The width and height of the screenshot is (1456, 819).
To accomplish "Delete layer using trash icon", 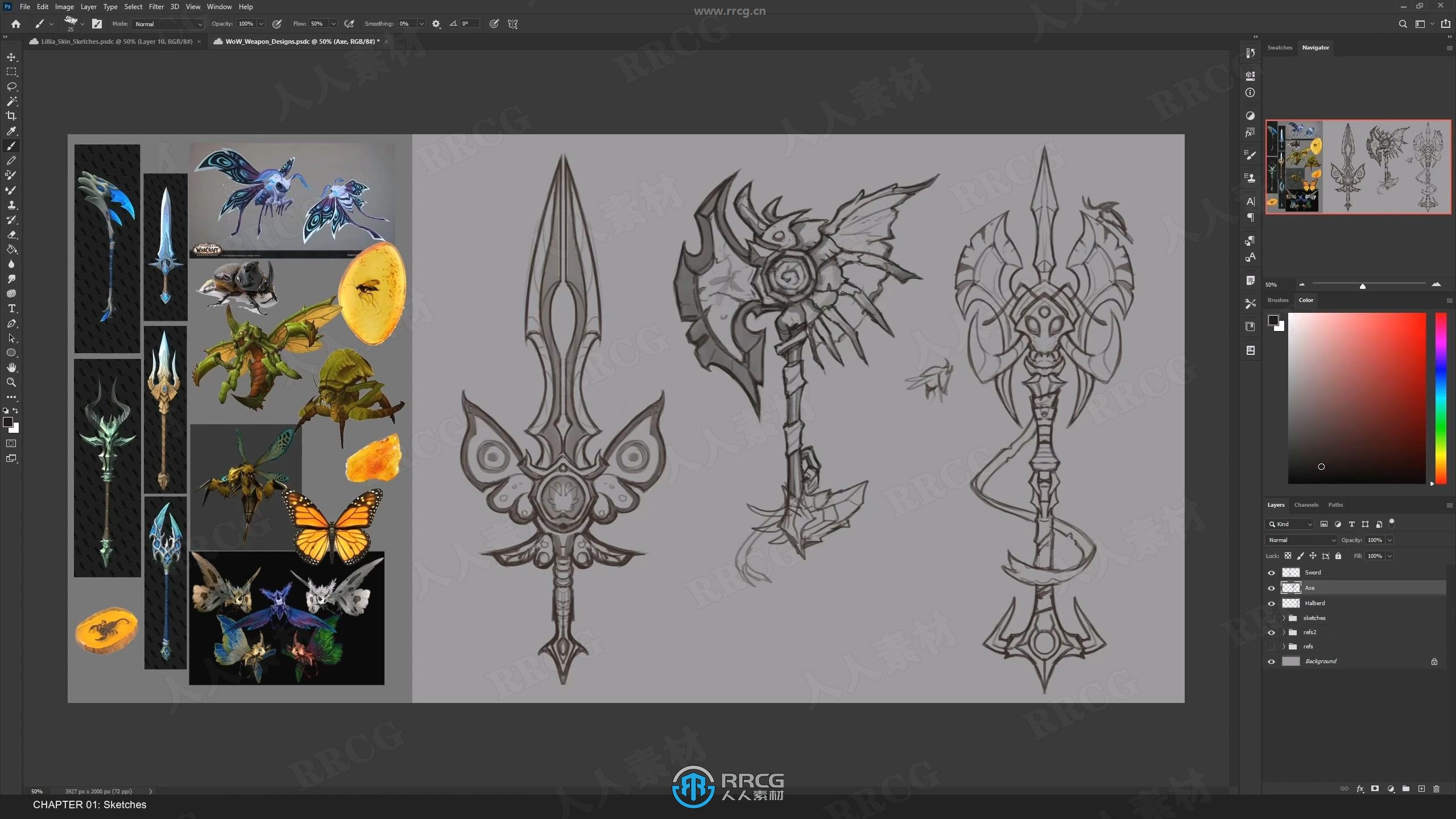I will click(1437, 789).
